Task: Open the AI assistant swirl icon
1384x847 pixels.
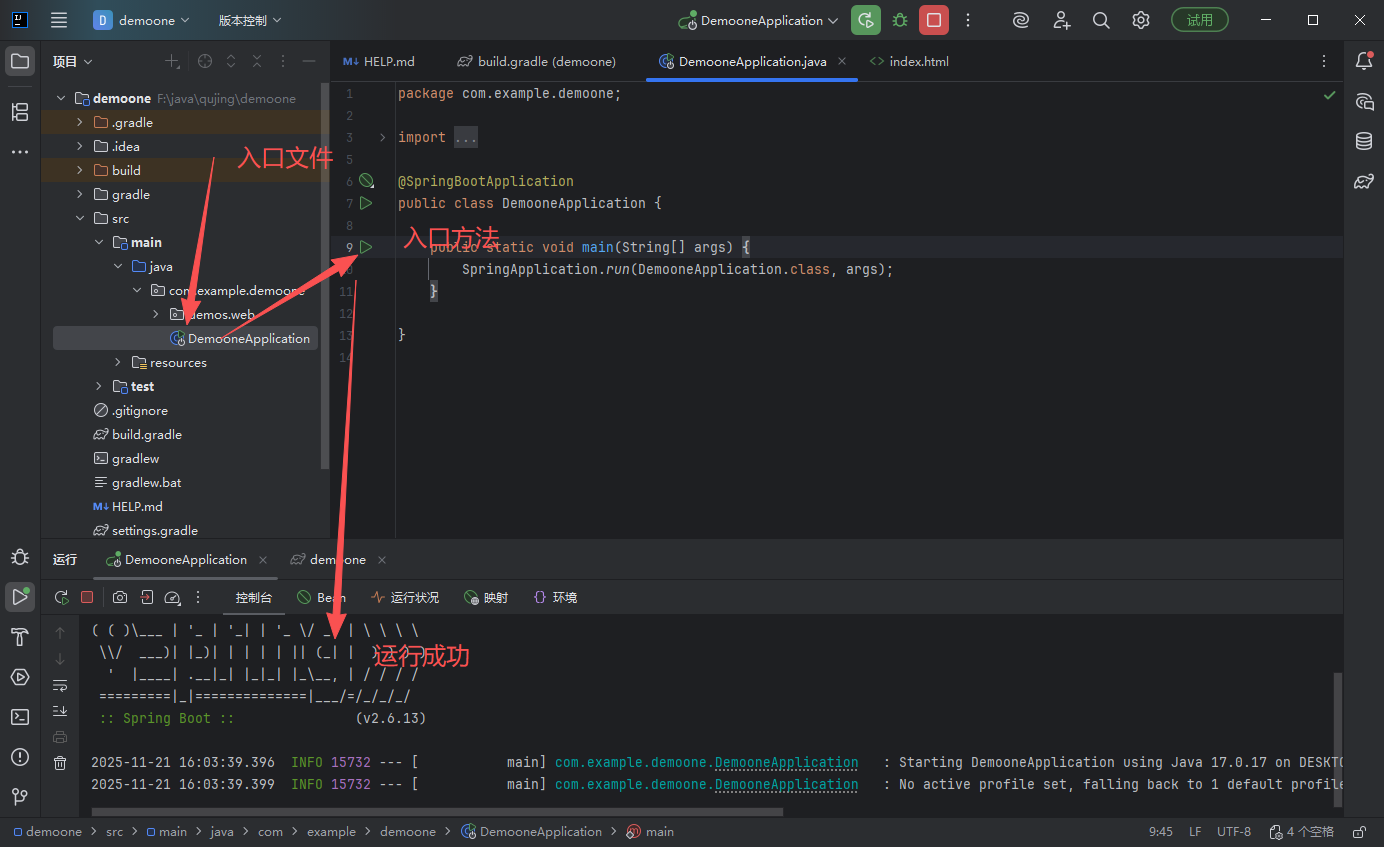Action: pyautogui.click(x=1021, y=20)
